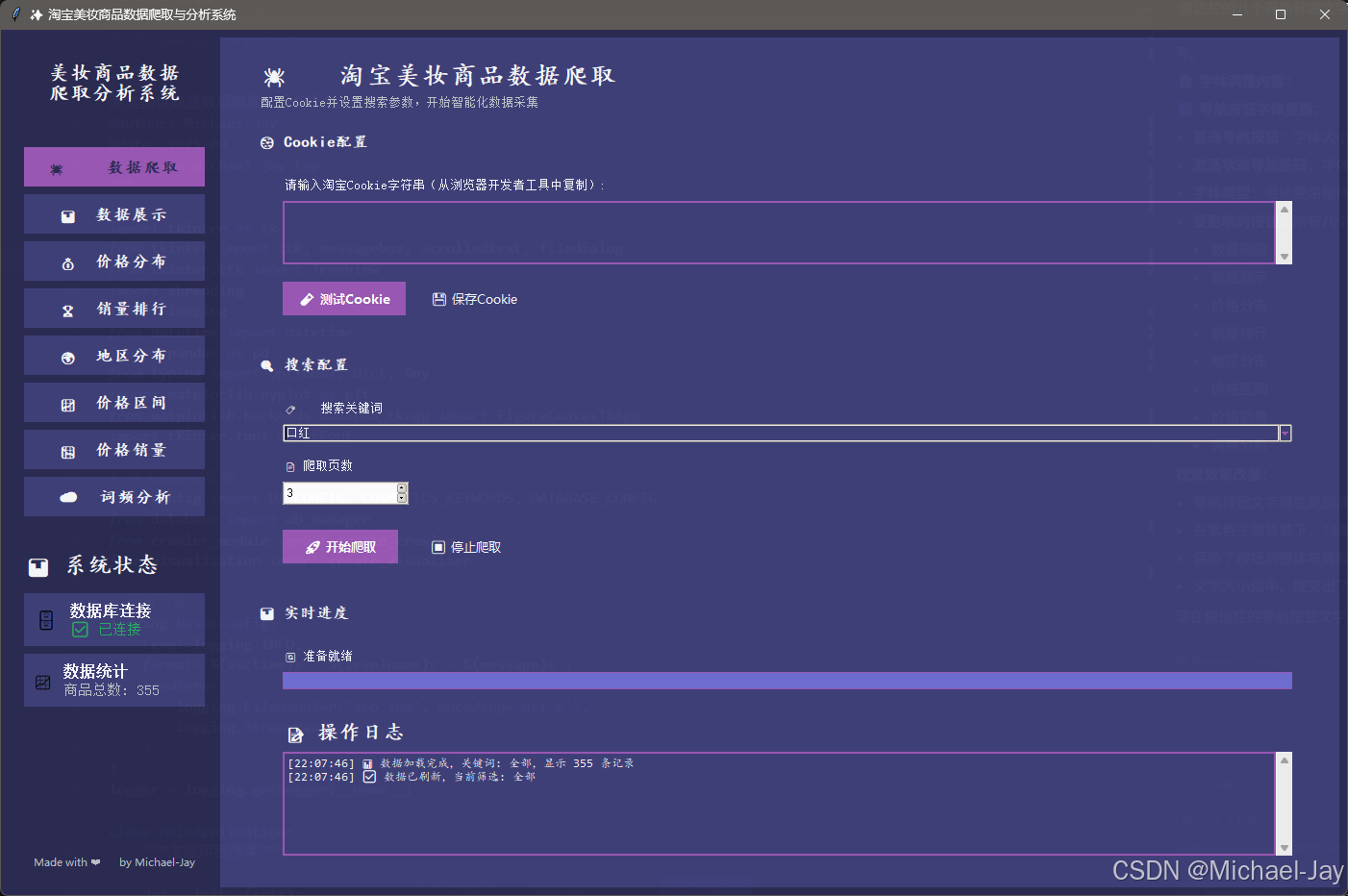Click the spider icon in 数据爬取 item

[57, 169]
